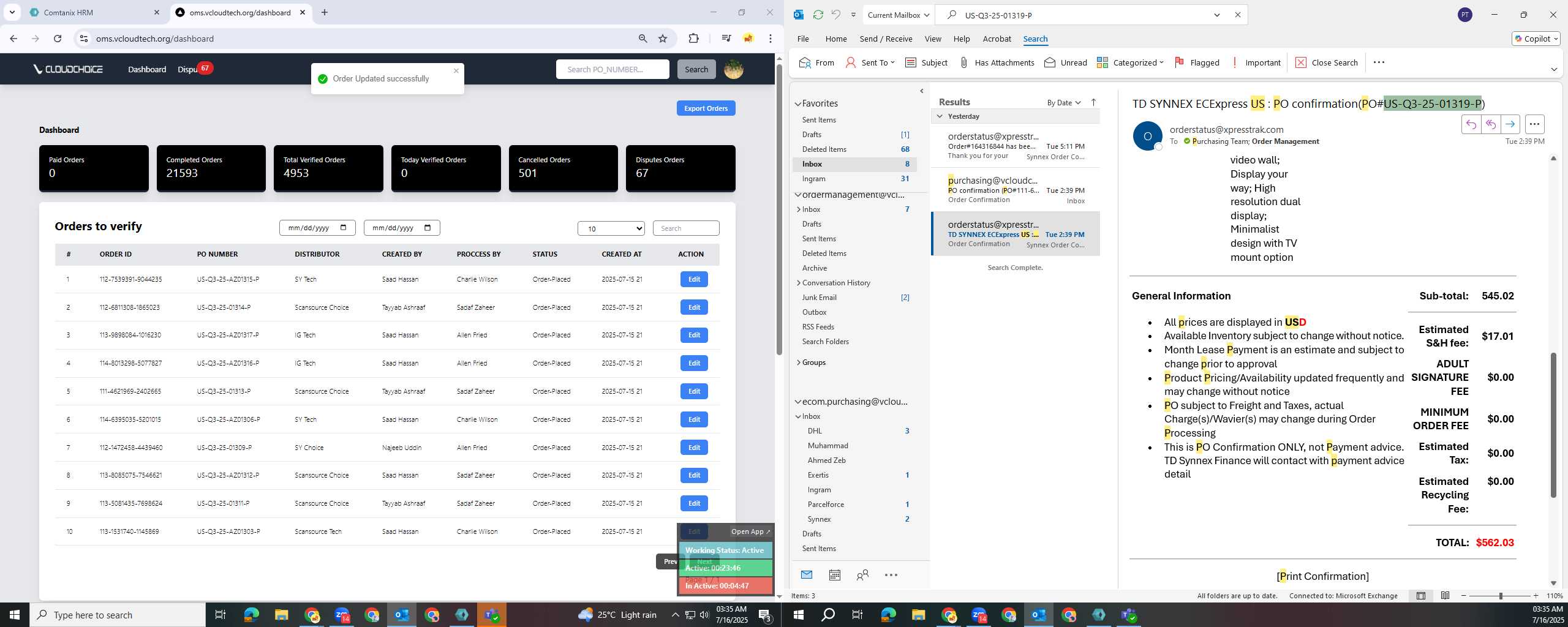The width and height of the screenshot is (1568, 627).
Task: Switch to the View ribbon tab
Action: (933, 39)
